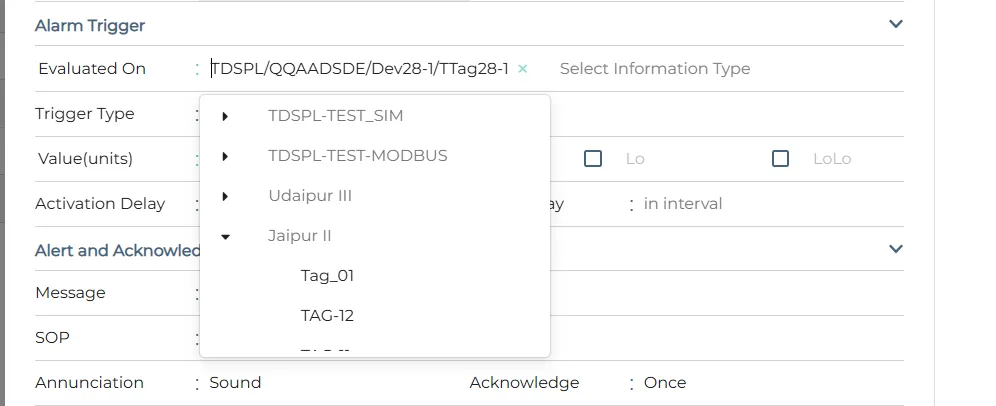
Task: Change the Annunciation Sound value
Action: 235,383
